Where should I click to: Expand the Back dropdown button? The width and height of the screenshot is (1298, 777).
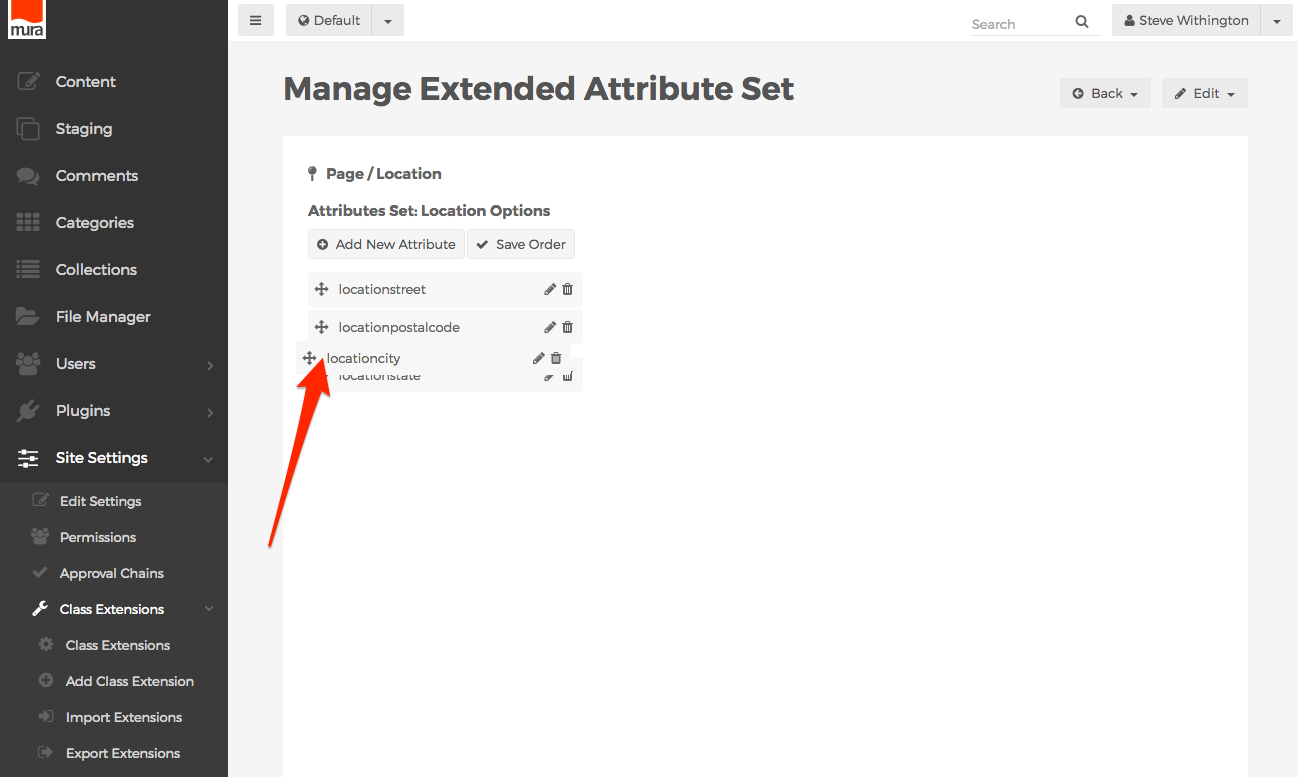click(x=1105, y=93)
